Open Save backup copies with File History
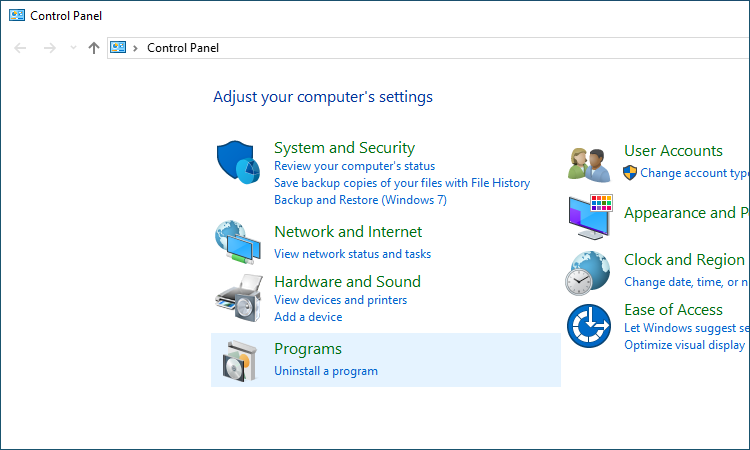The width and height of the screenshot is (750, 450). pos(402,183)
